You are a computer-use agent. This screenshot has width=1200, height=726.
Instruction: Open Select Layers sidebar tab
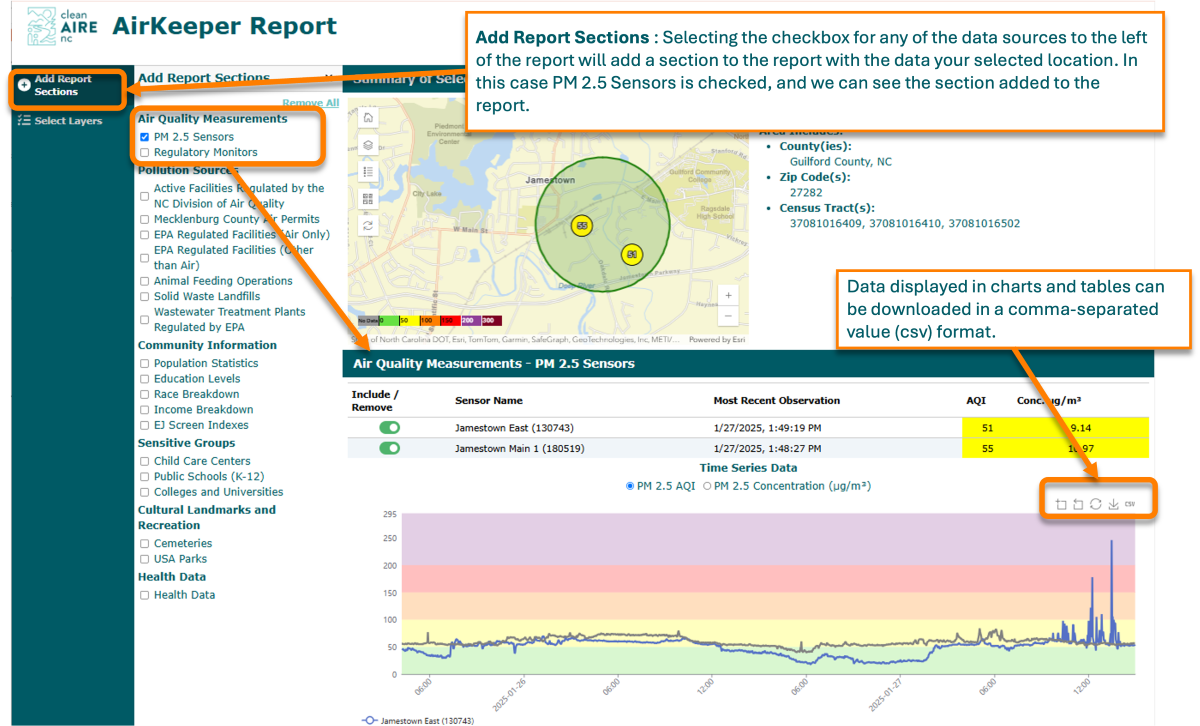[x=66, y=121]
